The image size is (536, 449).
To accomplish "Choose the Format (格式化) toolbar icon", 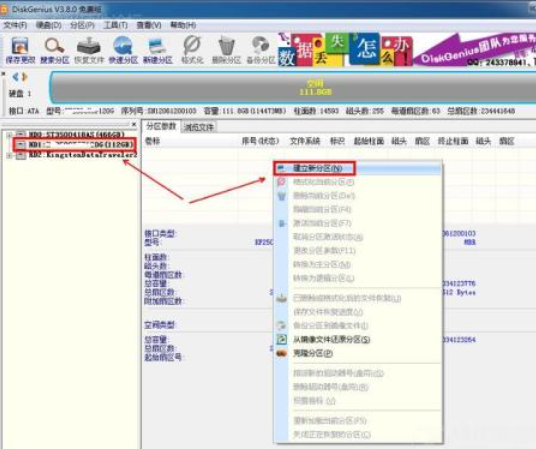I will coord(192,51).
